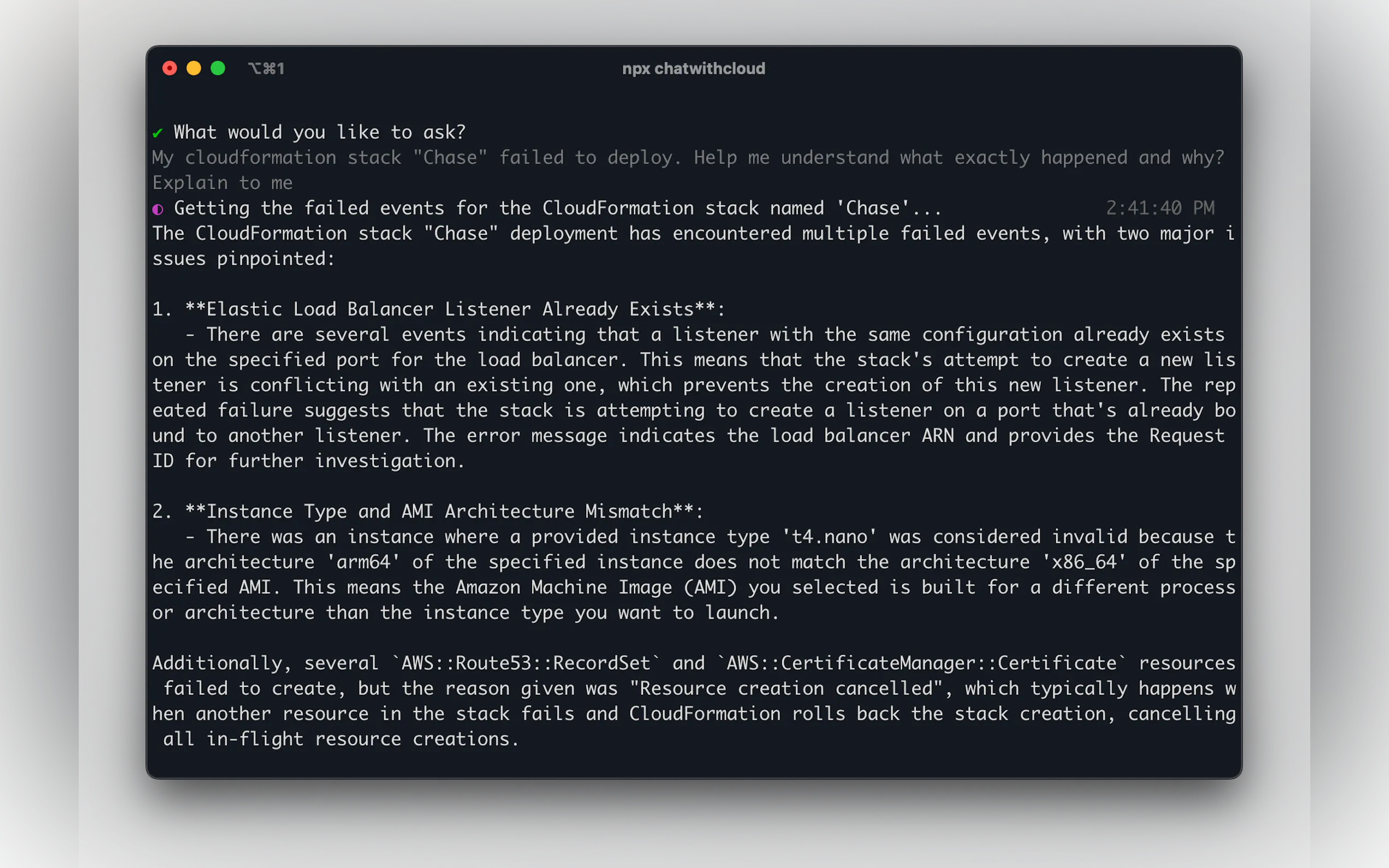Click the 'arm64' architecture text
This screenshot has width=1389, height=868.
coord(364,562)
